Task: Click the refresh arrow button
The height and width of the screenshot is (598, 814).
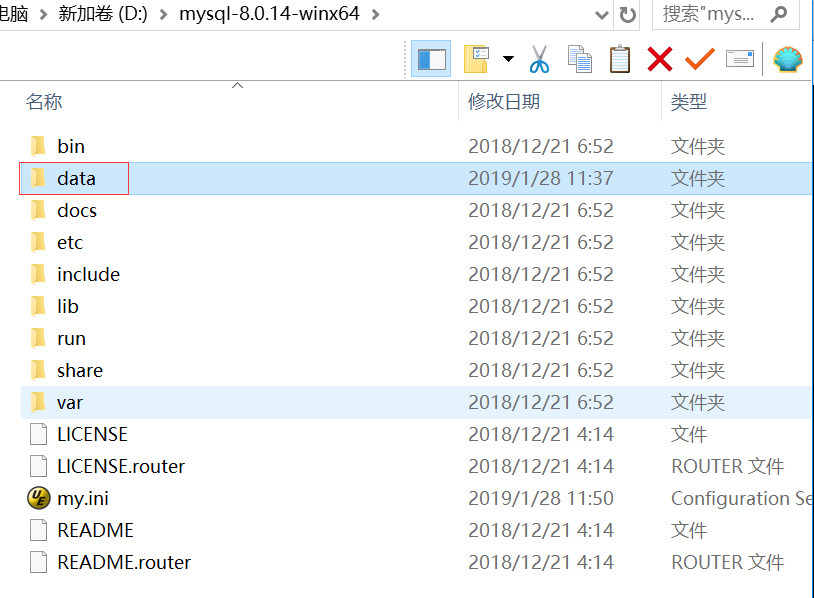Action: pyautogui.click(x=627, y=15)
